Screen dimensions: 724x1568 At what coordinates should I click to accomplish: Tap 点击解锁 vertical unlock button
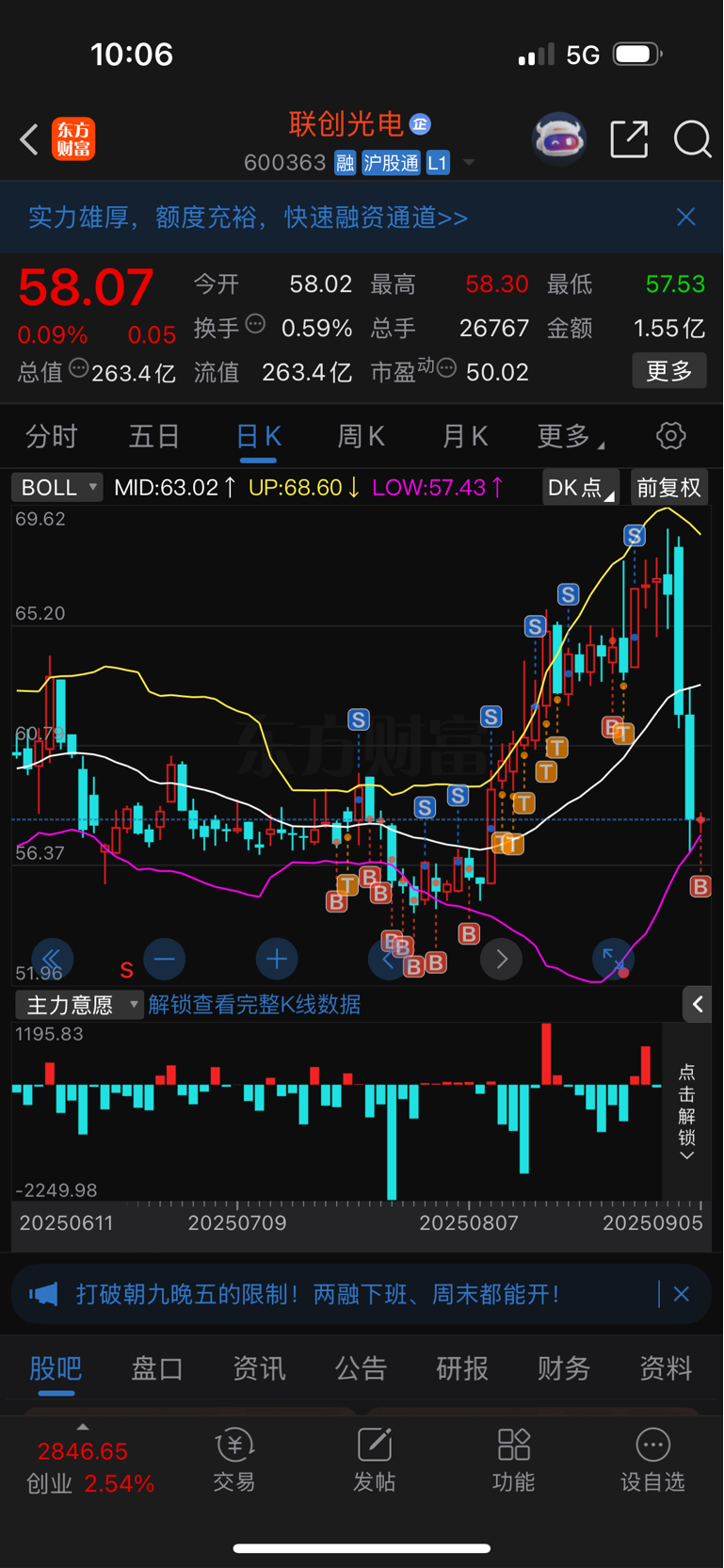(x=686, y=1112)
